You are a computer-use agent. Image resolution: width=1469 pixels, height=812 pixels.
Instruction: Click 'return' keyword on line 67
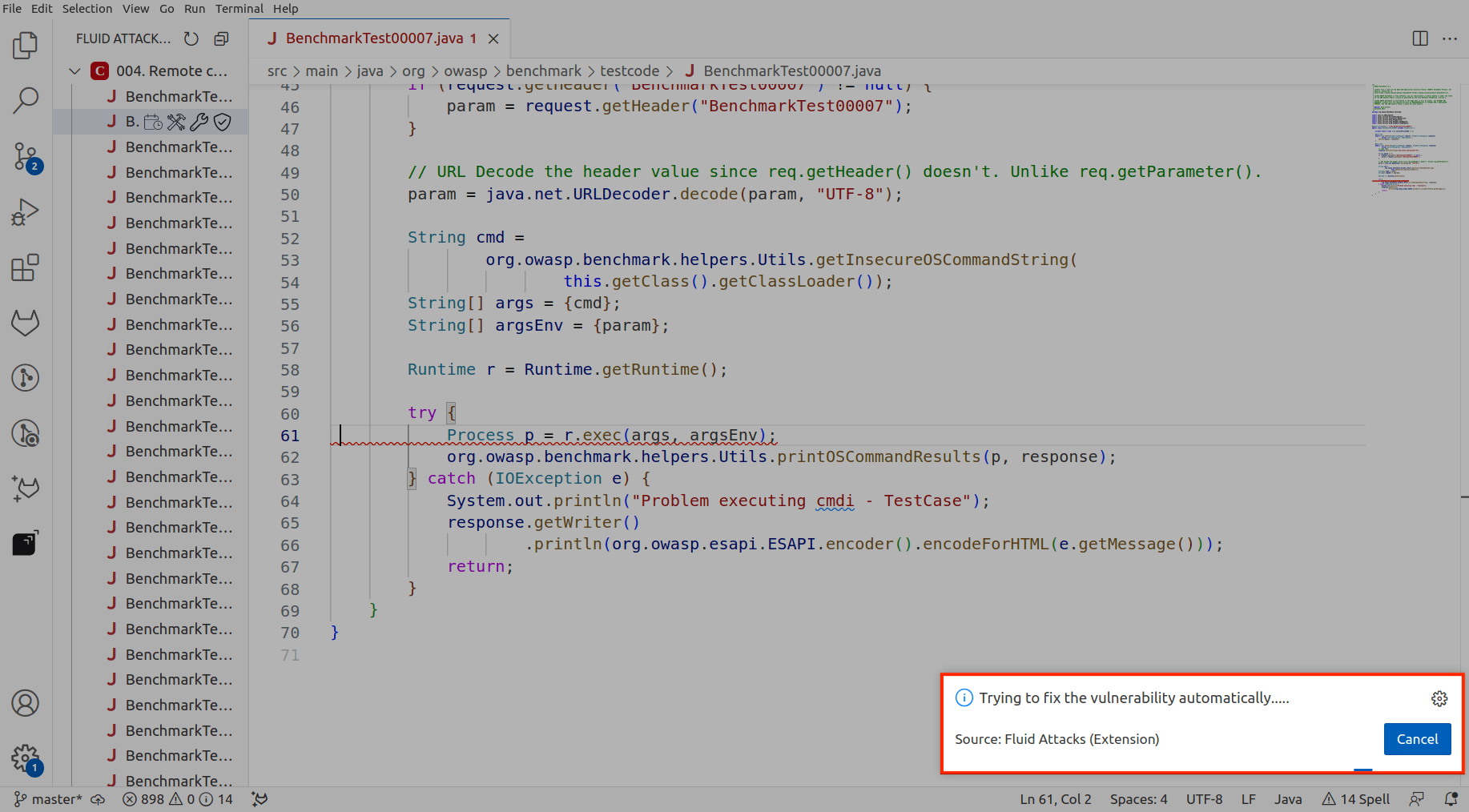pos(476,567)
